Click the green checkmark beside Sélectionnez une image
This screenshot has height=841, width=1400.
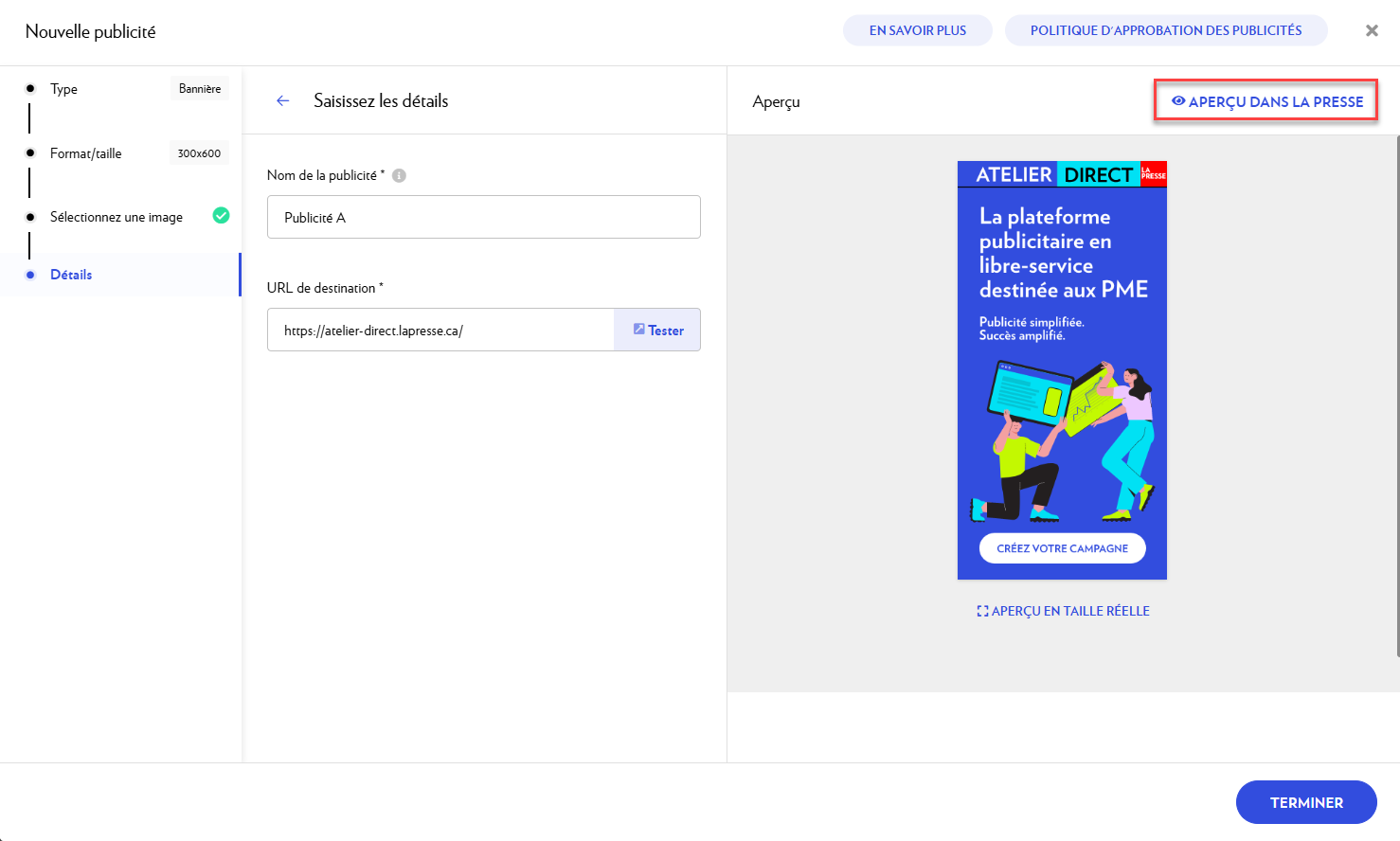(x=221, y=216)
